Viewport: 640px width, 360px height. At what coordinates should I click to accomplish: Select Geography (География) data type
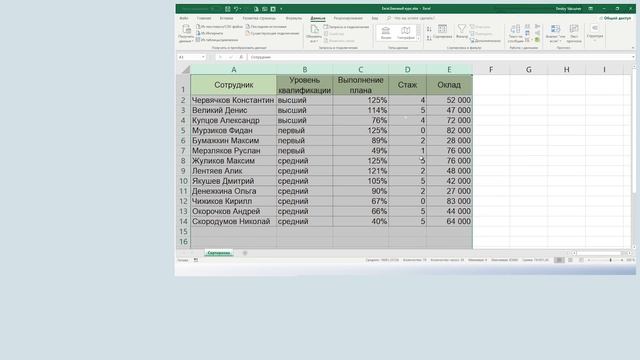pos(406,33)
